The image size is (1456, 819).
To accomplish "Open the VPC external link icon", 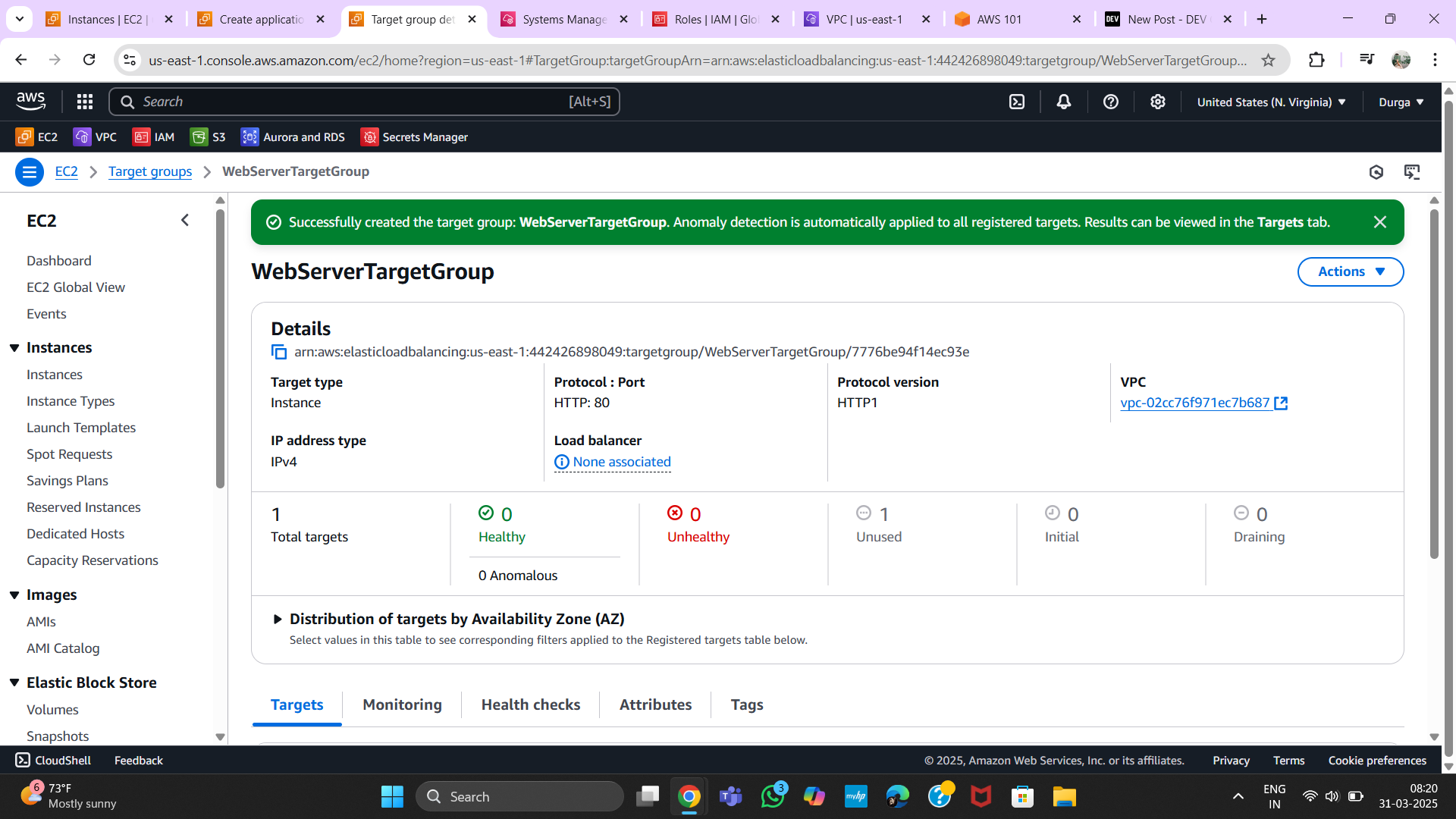I will pos(1281,403).
